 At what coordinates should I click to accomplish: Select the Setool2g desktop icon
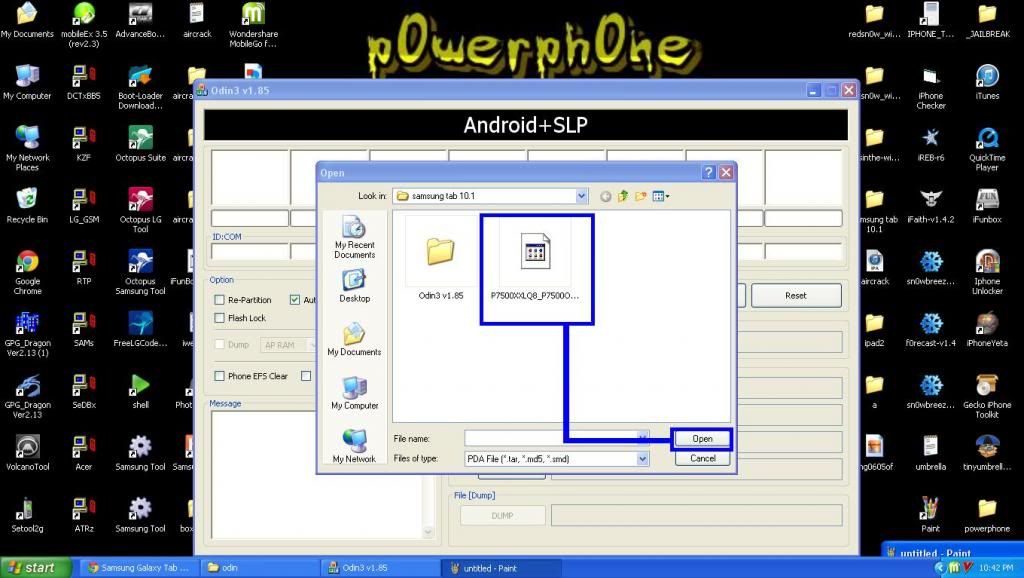(x=27, y=515)
